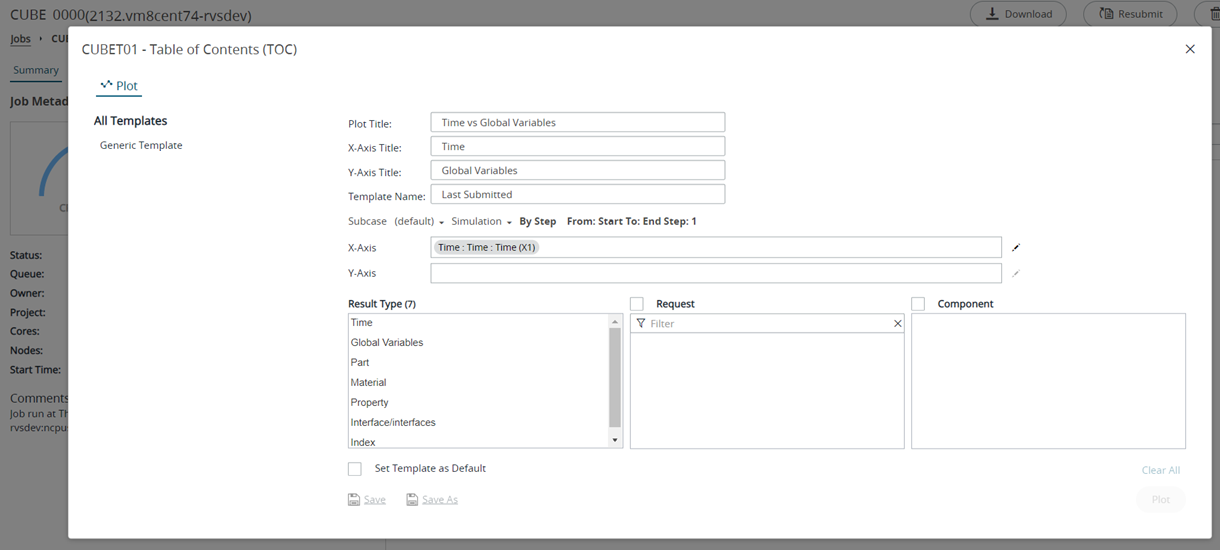This screenshot has width=1220, height=550.
Task: Select Index result type
Action: (479, 442)
